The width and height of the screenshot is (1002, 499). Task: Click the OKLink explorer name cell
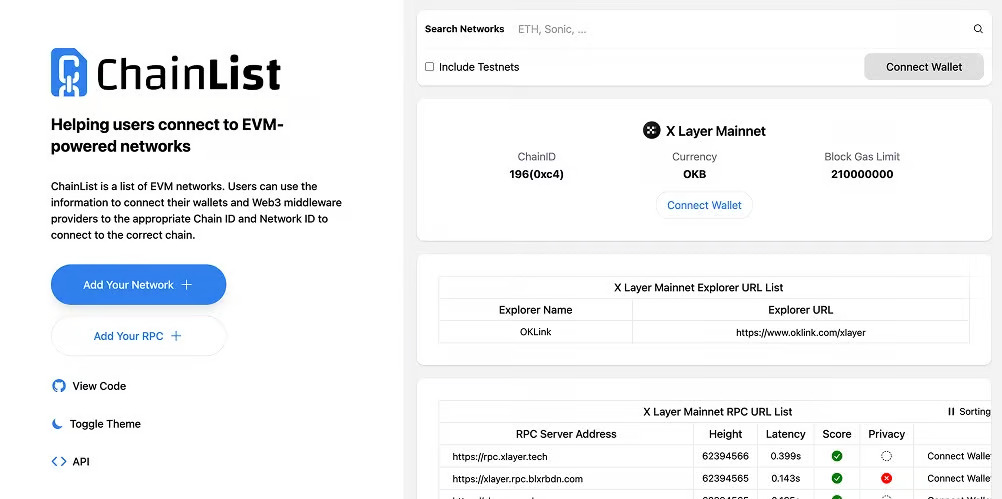(536, 332)
